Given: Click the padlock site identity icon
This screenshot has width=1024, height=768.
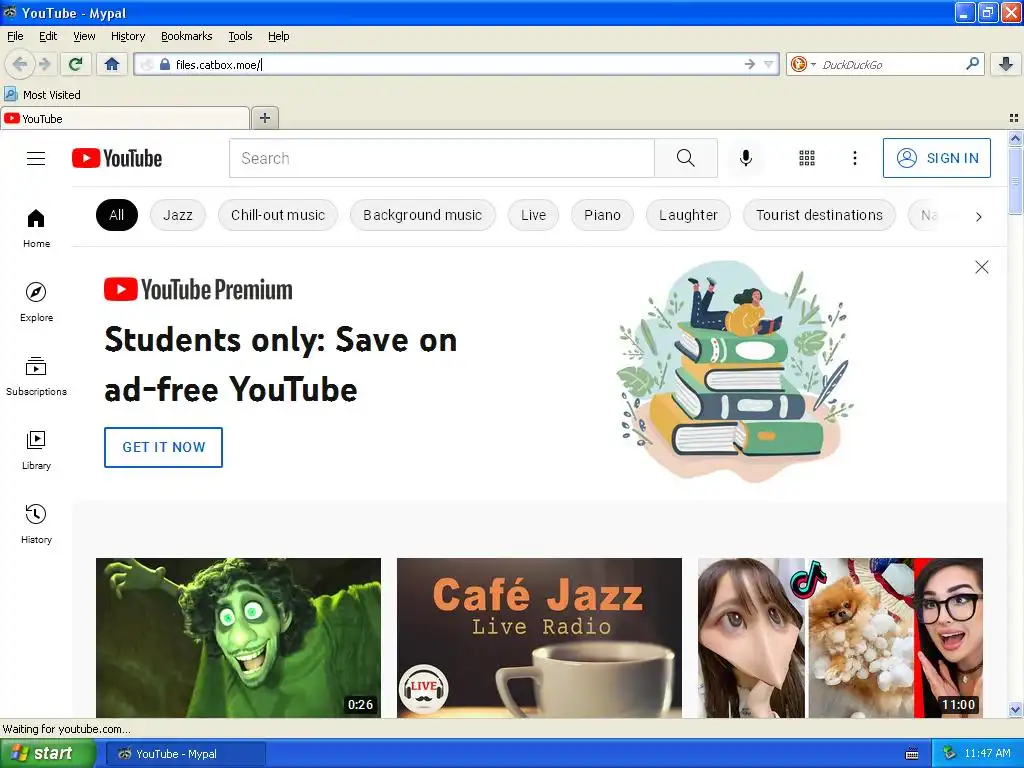Looking at the screenshot, I should (165, 64).
